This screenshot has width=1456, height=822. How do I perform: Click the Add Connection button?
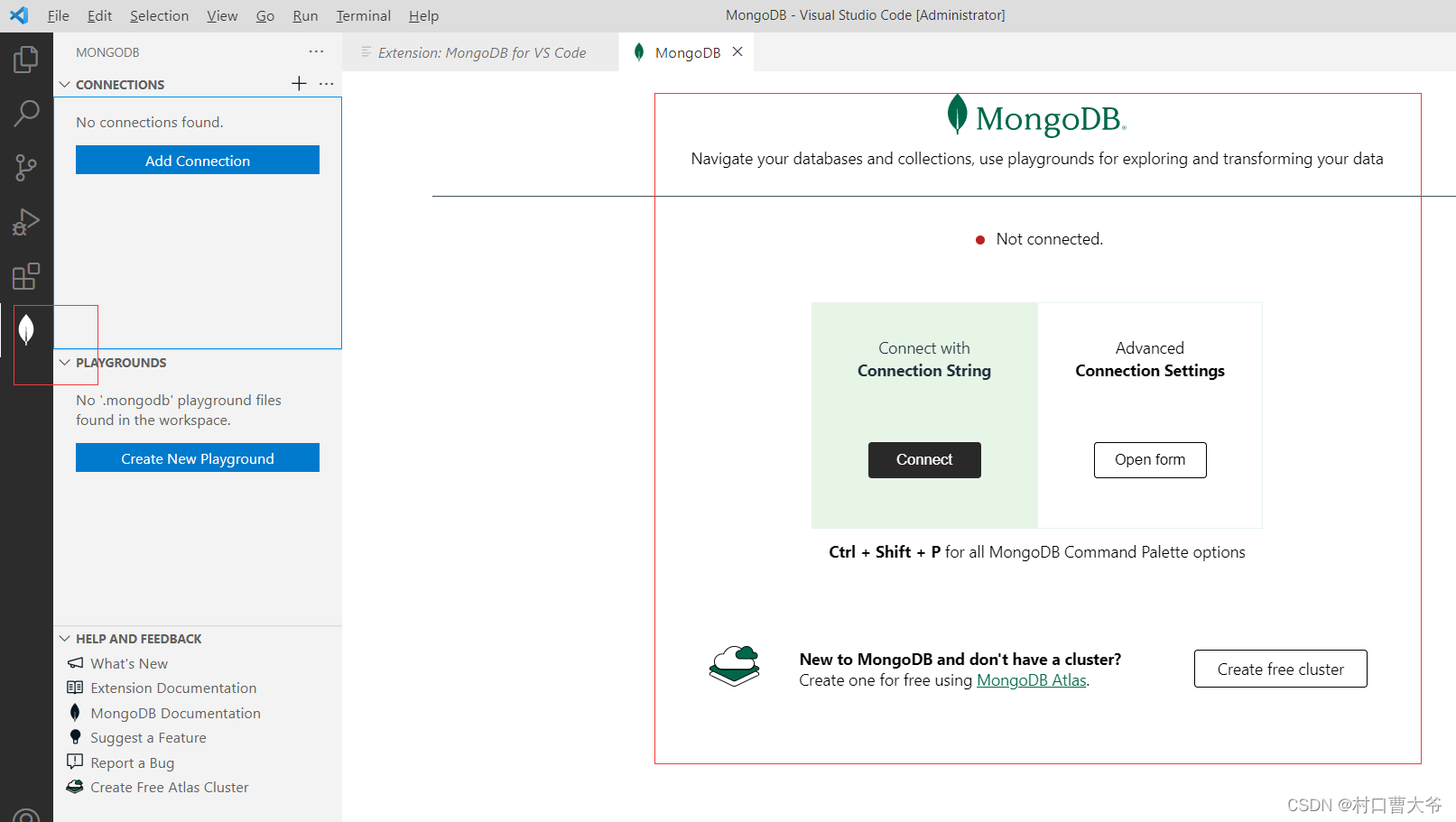pyautogui.click(x=198, y=160)
